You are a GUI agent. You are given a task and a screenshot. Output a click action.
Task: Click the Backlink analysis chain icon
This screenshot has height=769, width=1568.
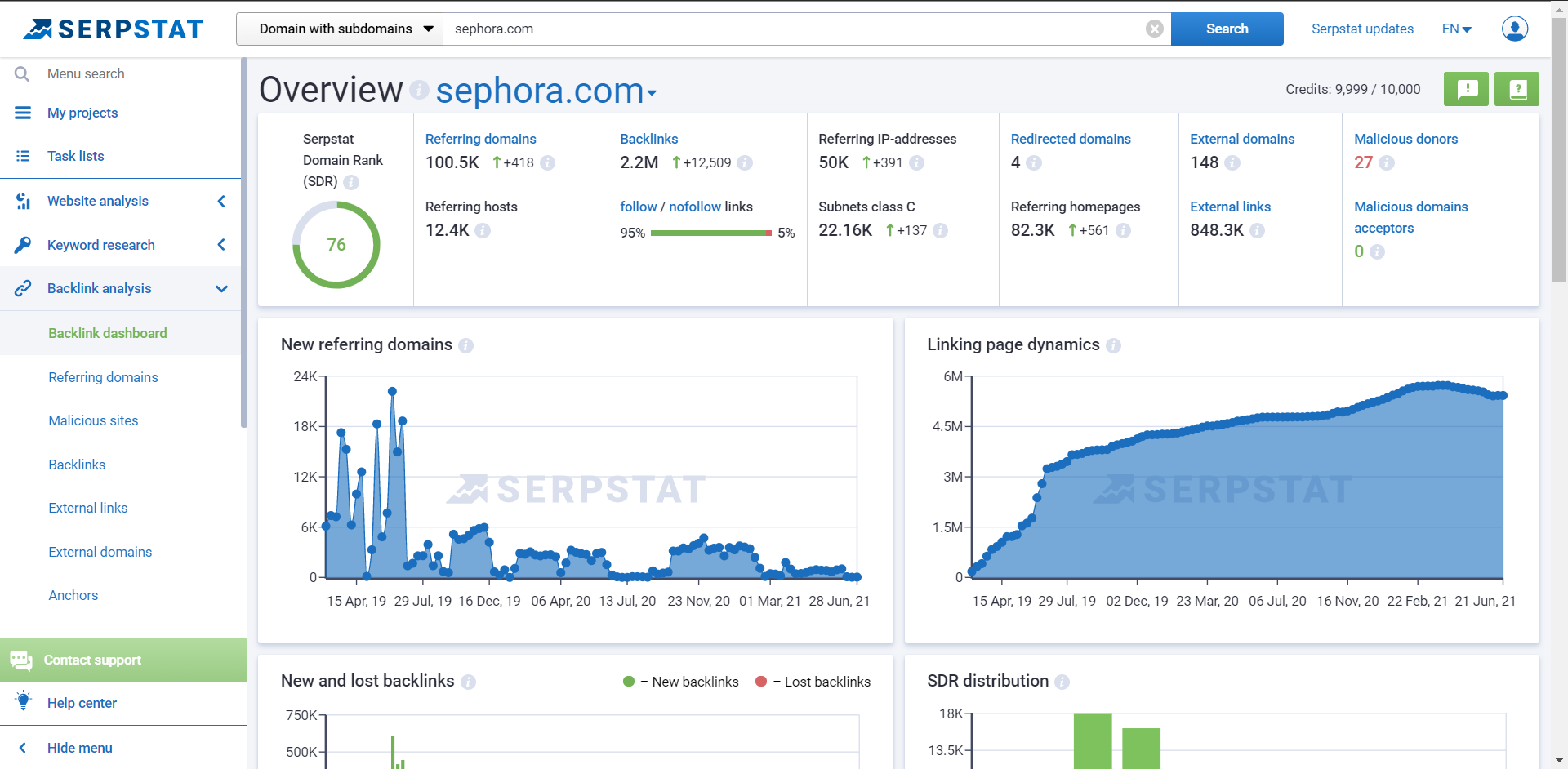pyautogui.click(x=23, y=288)
